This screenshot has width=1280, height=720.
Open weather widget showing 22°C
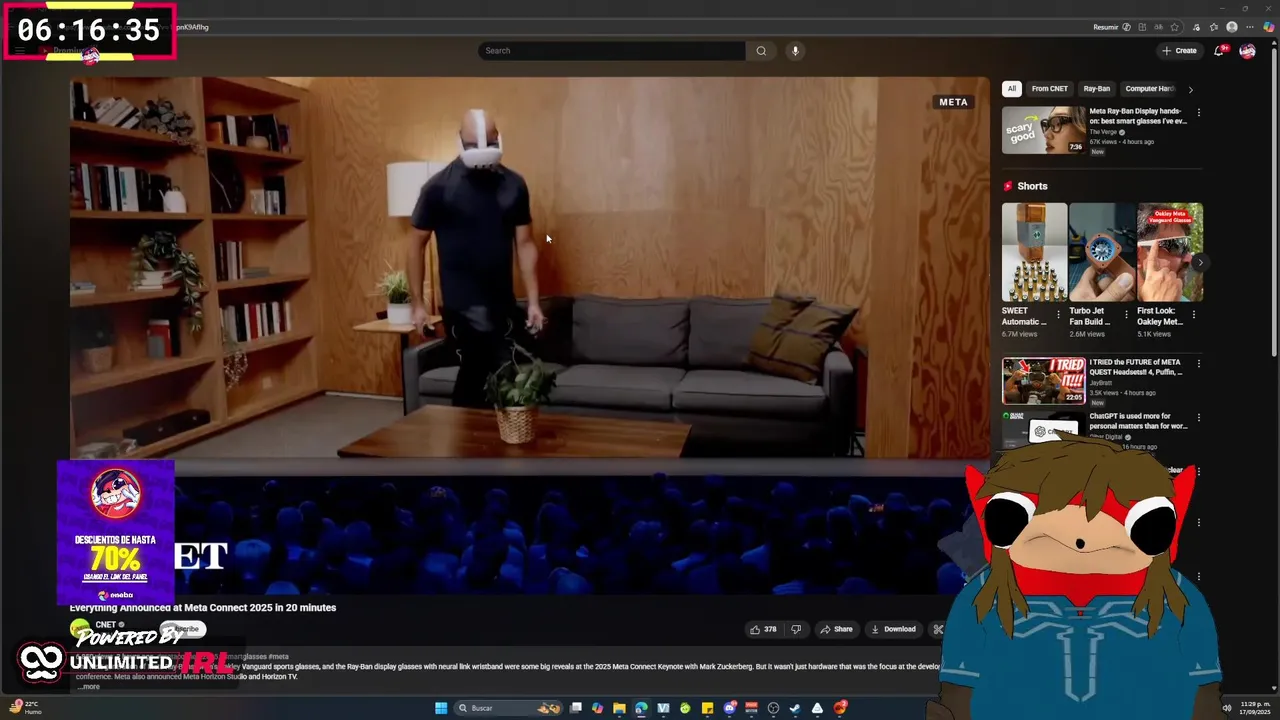coord(26,708)
